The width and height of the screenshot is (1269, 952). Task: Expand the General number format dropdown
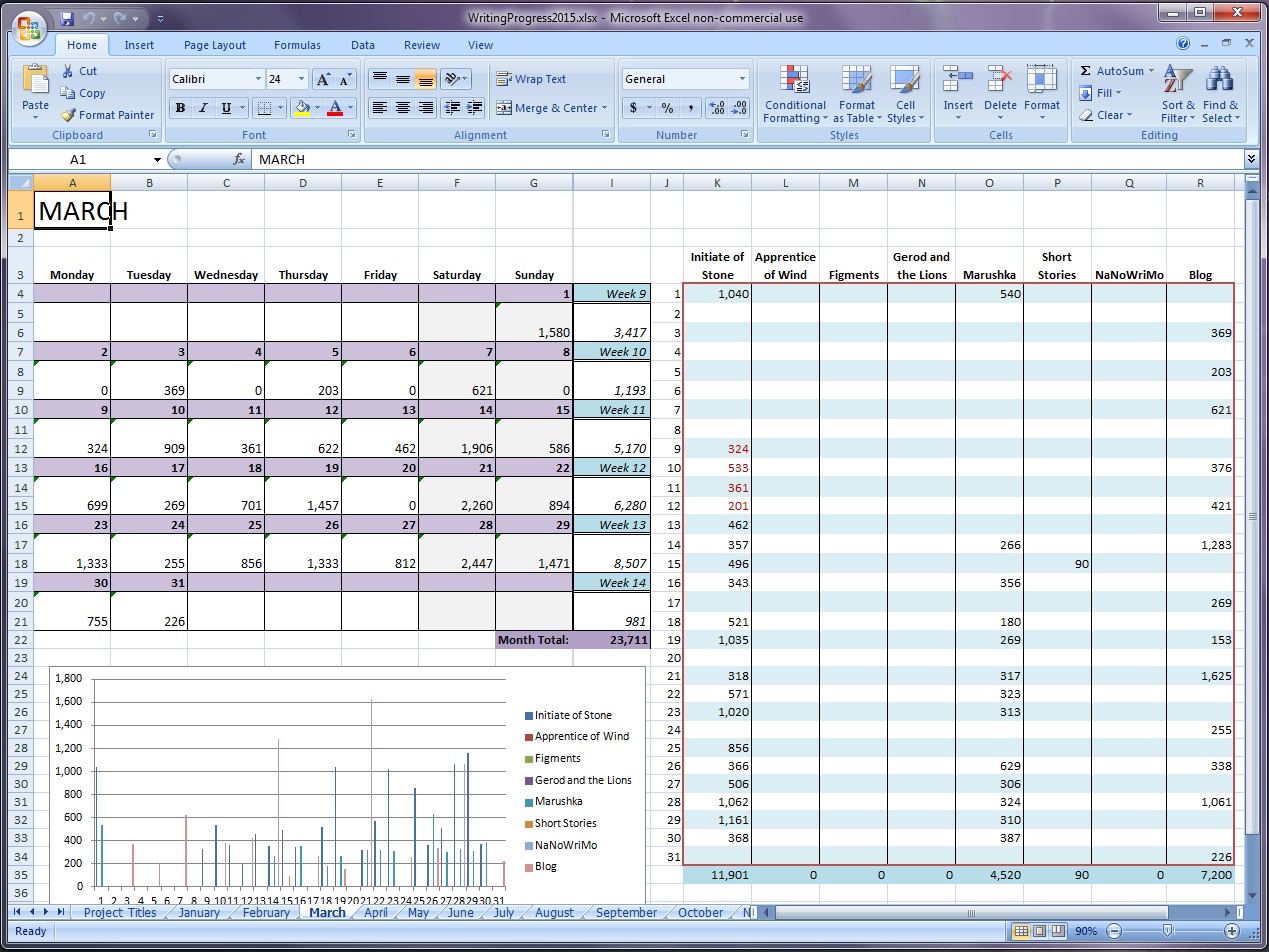742,79
